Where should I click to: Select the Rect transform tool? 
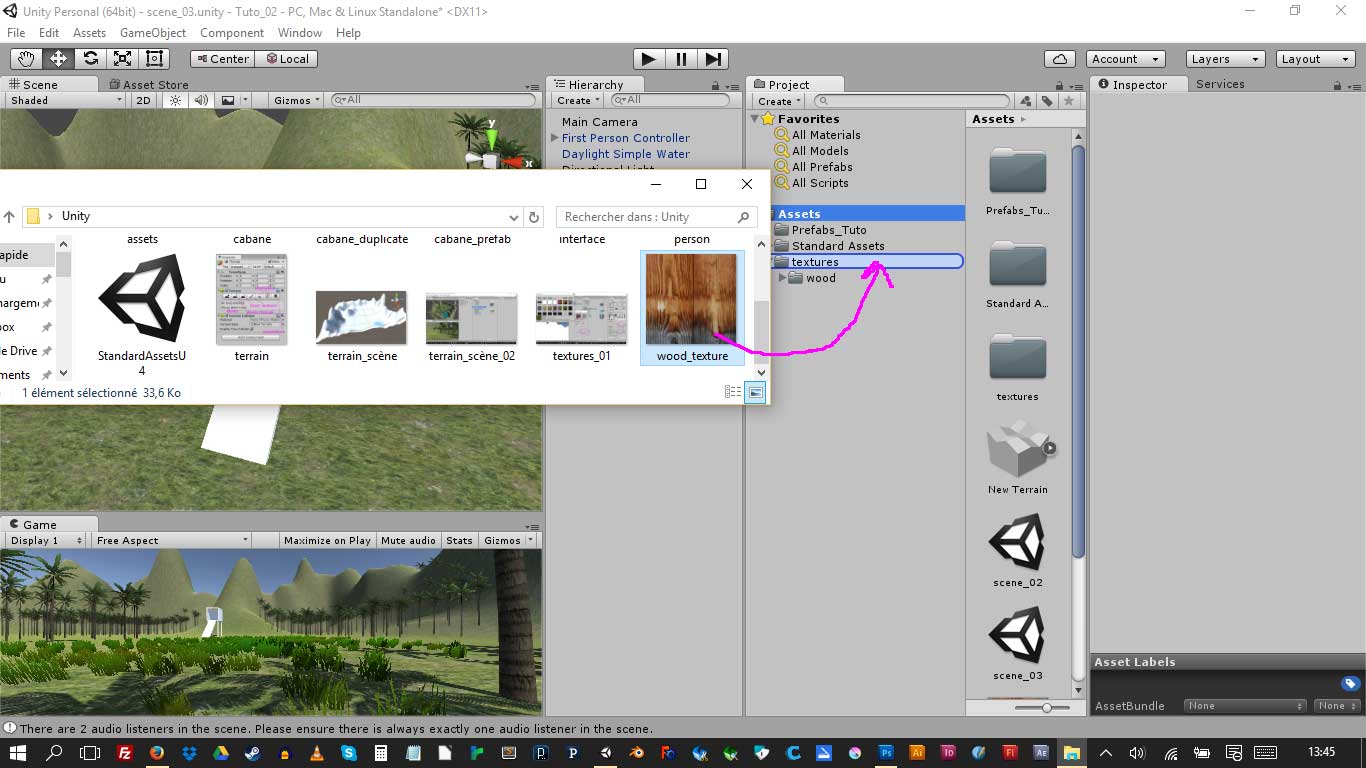coord(154,59)
